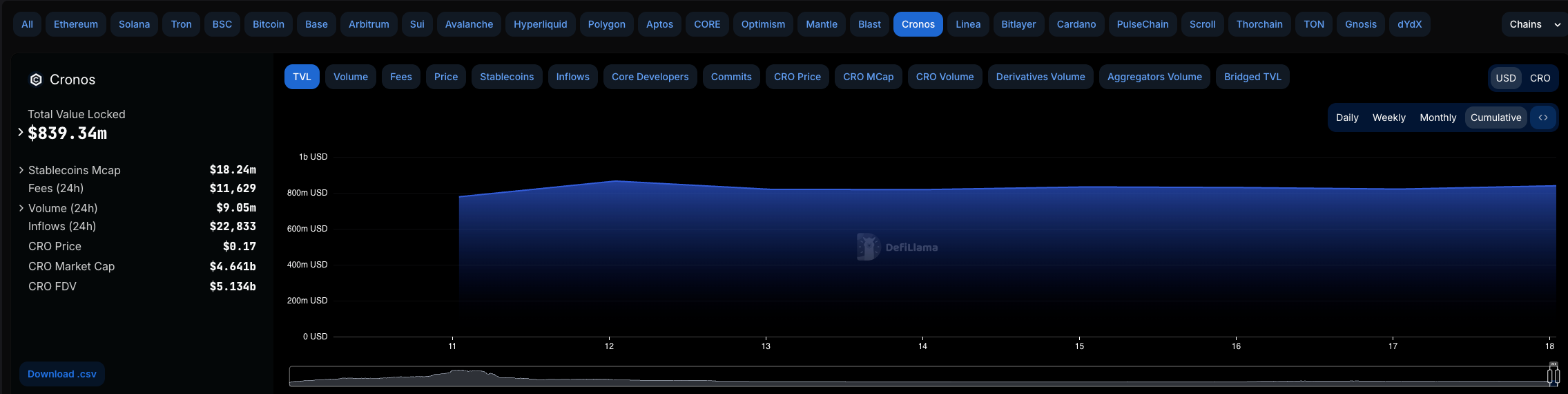Viewport: 1568px width, 394px height.
Task: Open the Hyperliquid chain tab
Action: (x=541, y=24)
